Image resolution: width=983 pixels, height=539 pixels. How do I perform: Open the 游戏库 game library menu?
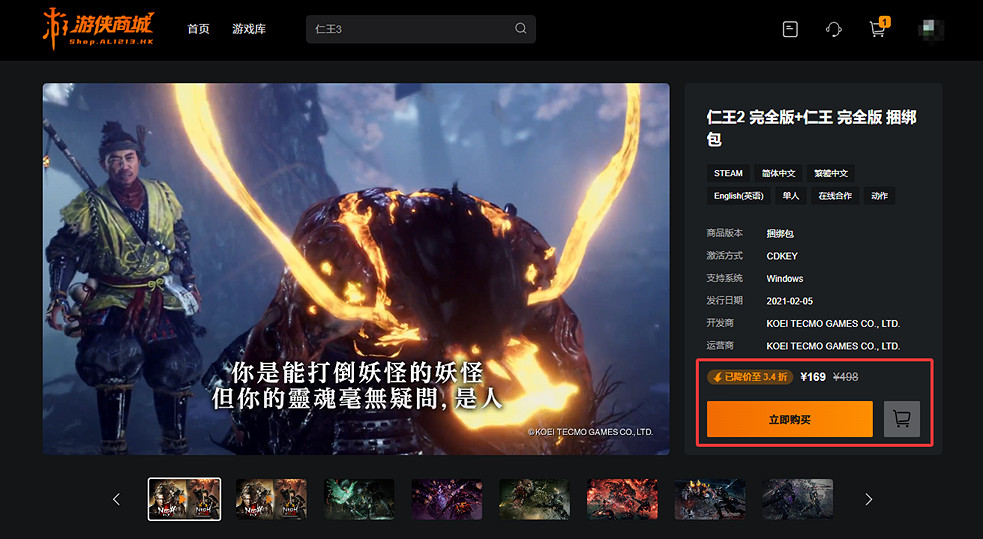pos(249,29)
